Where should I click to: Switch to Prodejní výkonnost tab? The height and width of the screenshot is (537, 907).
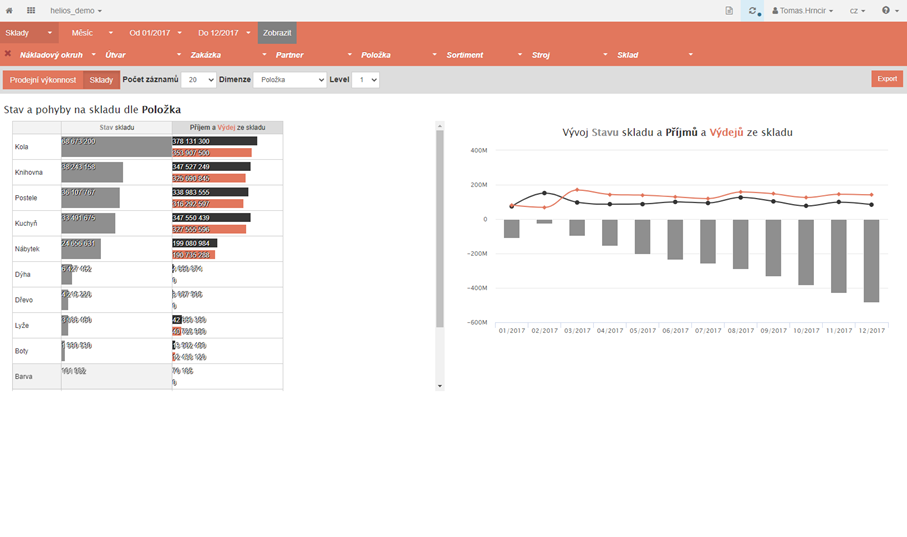pos(43,79)
